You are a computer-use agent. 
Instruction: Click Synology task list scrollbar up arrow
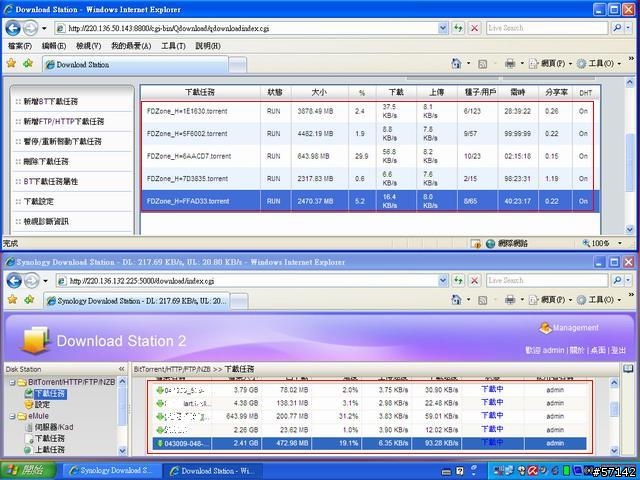point(614,383)
